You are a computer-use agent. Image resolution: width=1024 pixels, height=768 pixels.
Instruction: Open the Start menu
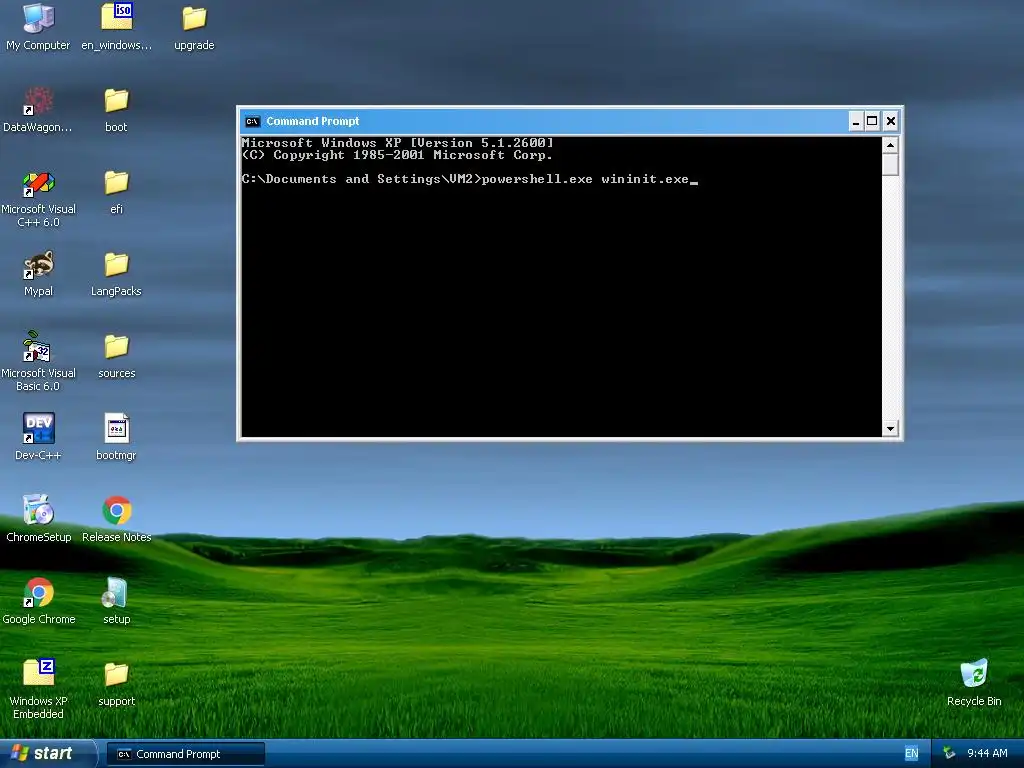click(x=46, y=754)
